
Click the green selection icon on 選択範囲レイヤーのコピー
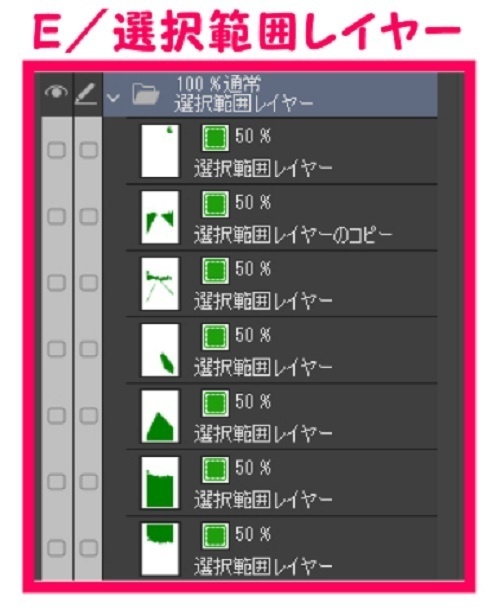pos(215,204)
